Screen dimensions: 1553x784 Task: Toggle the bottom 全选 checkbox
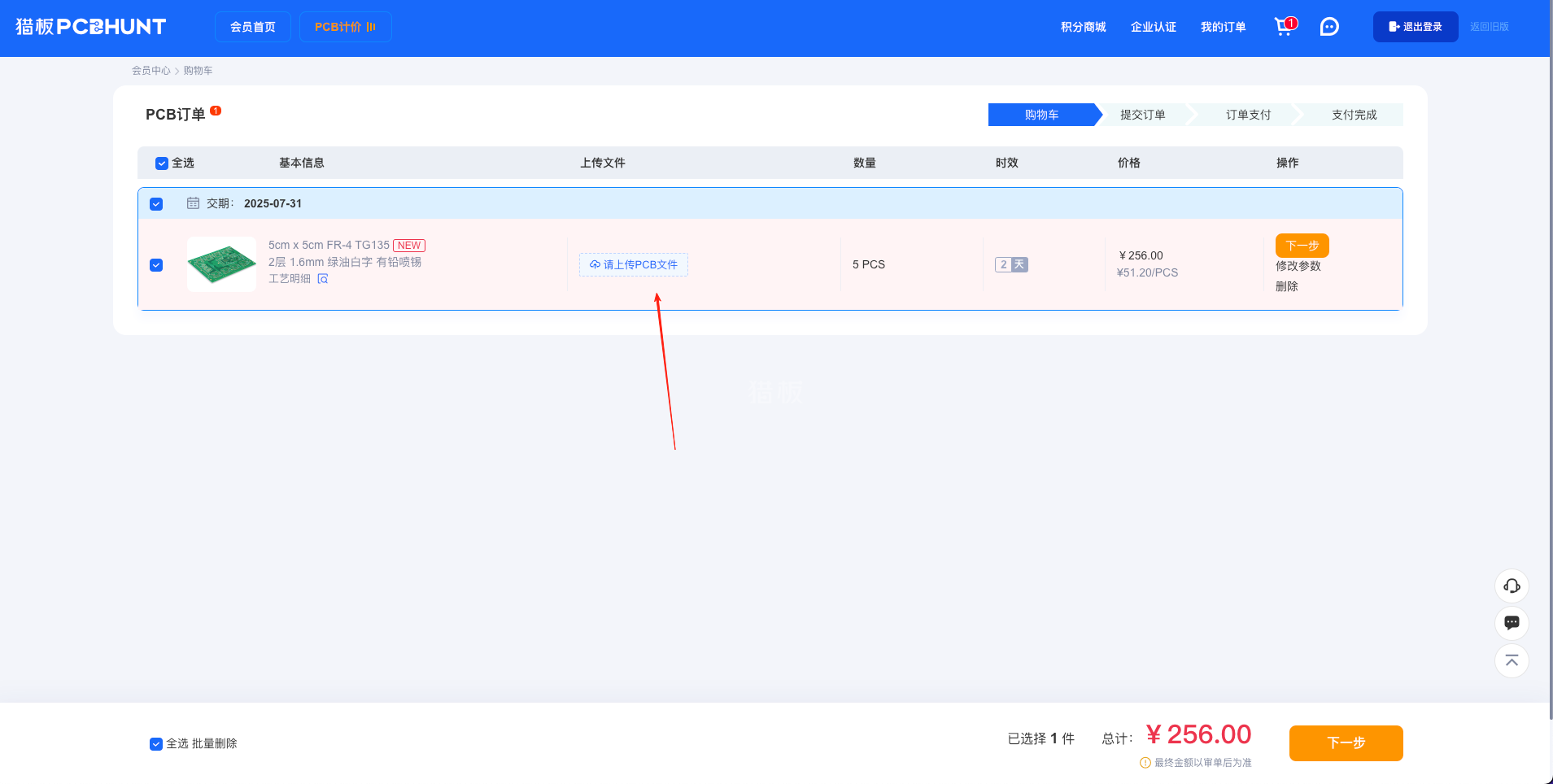155,743
